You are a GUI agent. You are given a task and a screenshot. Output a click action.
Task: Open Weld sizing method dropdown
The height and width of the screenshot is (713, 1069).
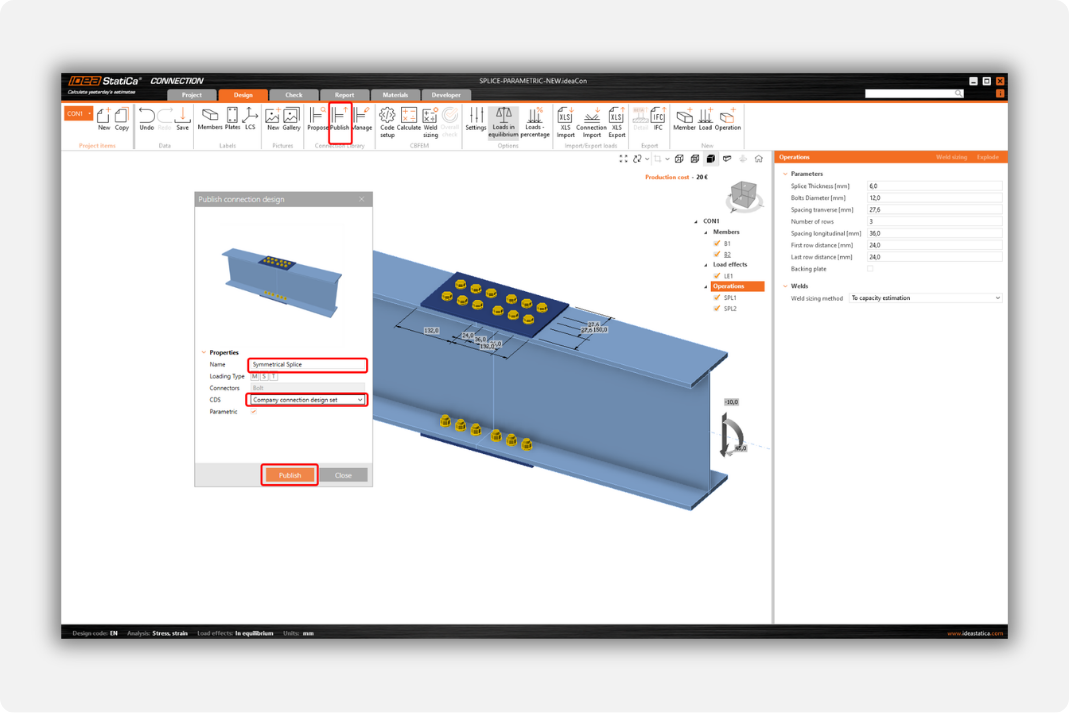tap(925, 298)
